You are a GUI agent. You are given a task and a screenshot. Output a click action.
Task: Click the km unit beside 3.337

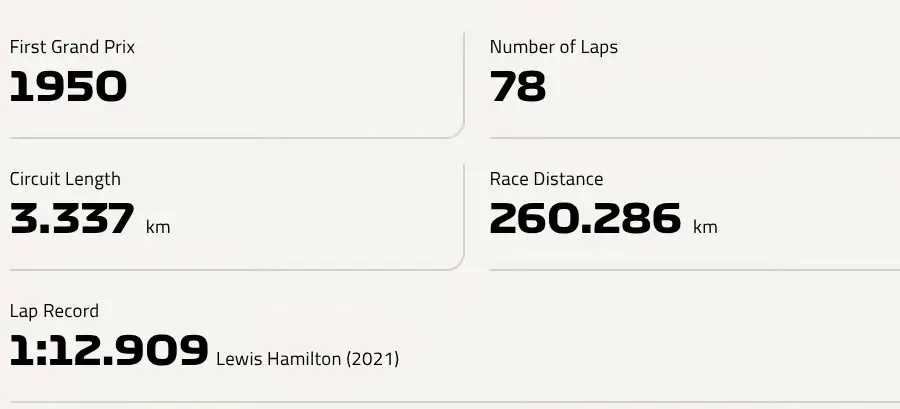(x=158, y=227)
